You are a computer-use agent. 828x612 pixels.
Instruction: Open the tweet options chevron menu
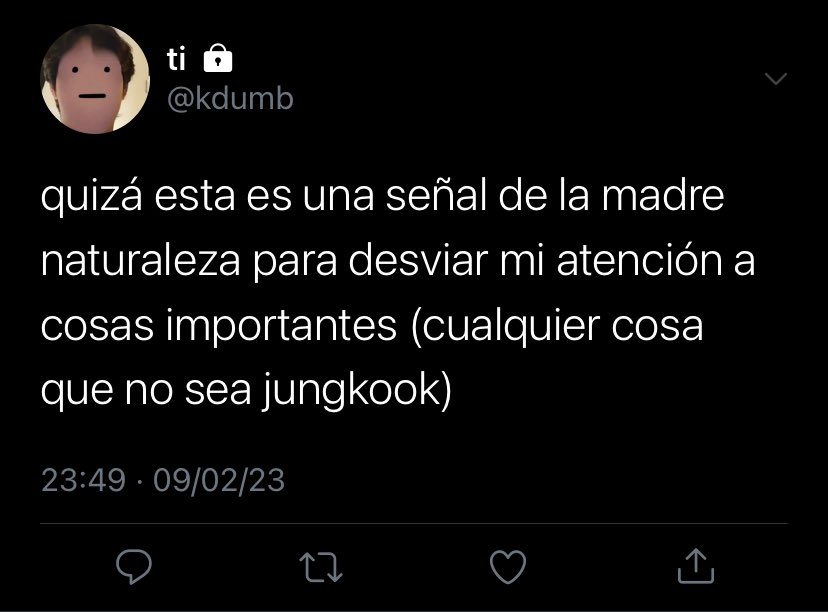coord(776,79)
